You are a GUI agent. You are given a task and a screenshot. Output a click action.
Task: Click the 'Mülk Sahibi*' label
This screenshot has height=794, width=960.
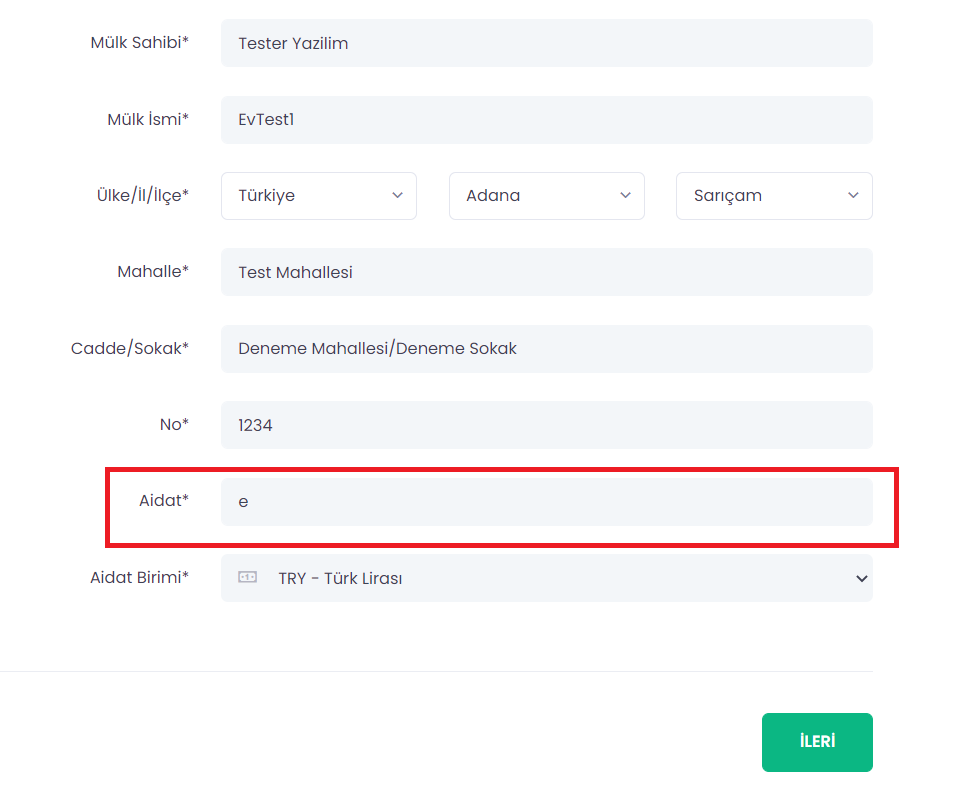click(x=139, y=42)
